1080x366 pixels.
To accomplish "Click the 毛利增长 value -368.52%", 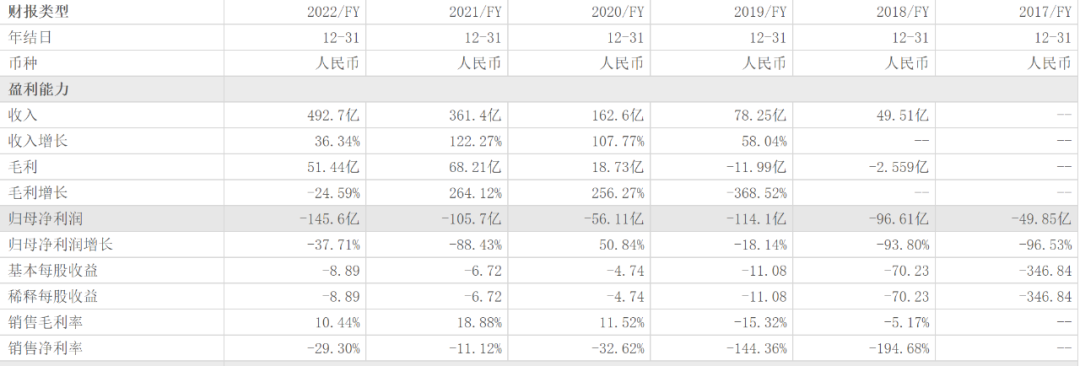I will tap(758, 193).
